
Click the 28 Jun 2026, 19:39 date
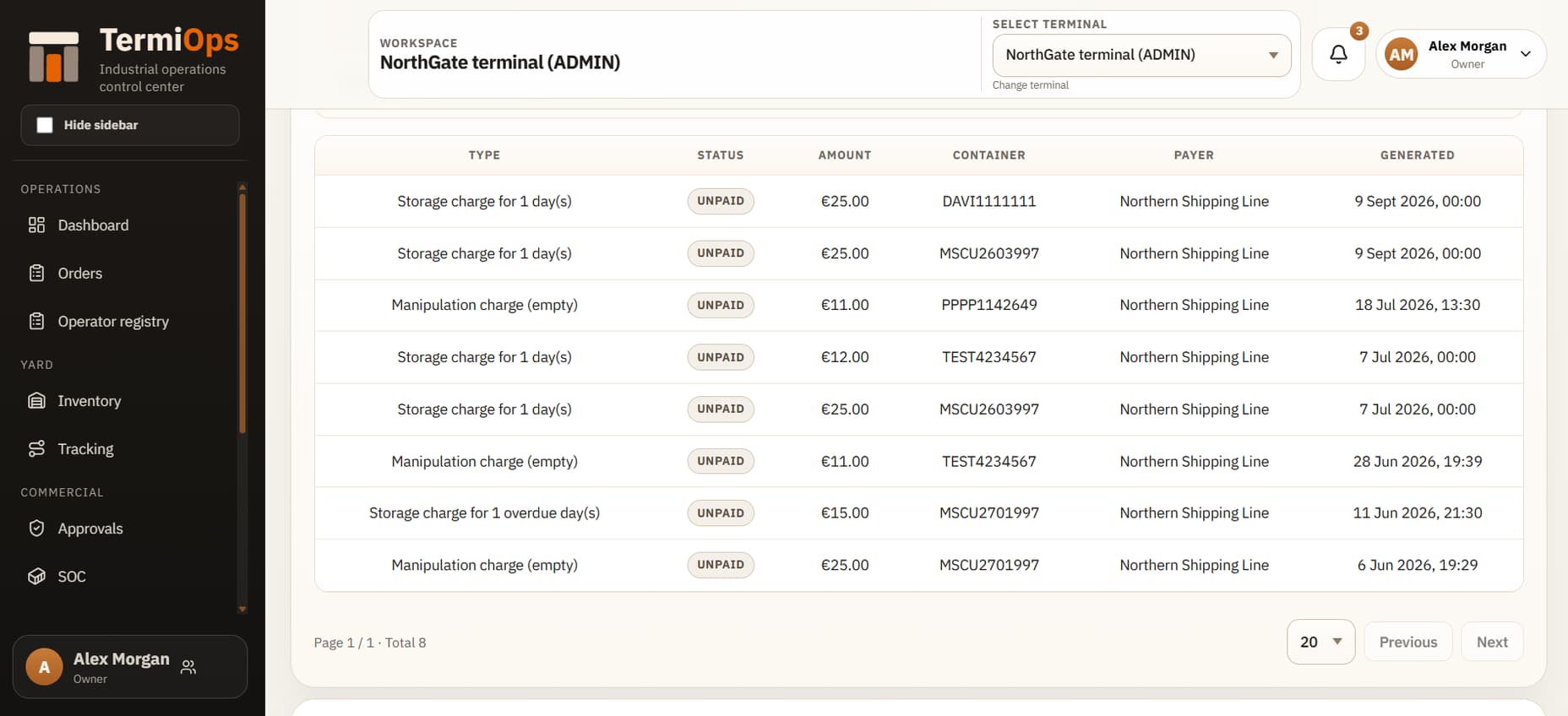[x=1418, y=461]
